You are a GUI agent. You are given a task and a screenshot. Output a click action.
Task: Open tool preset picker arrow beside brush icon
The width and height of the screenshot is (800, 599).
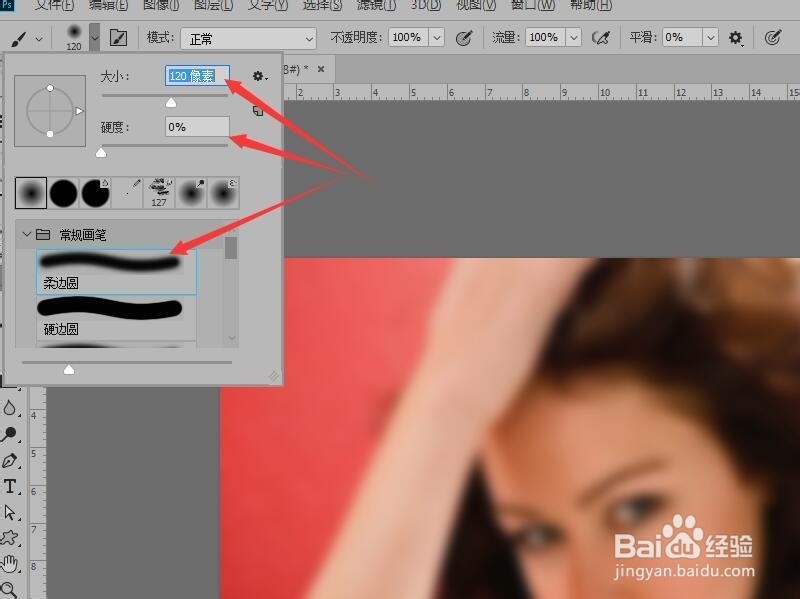click(x=39, y=39)
